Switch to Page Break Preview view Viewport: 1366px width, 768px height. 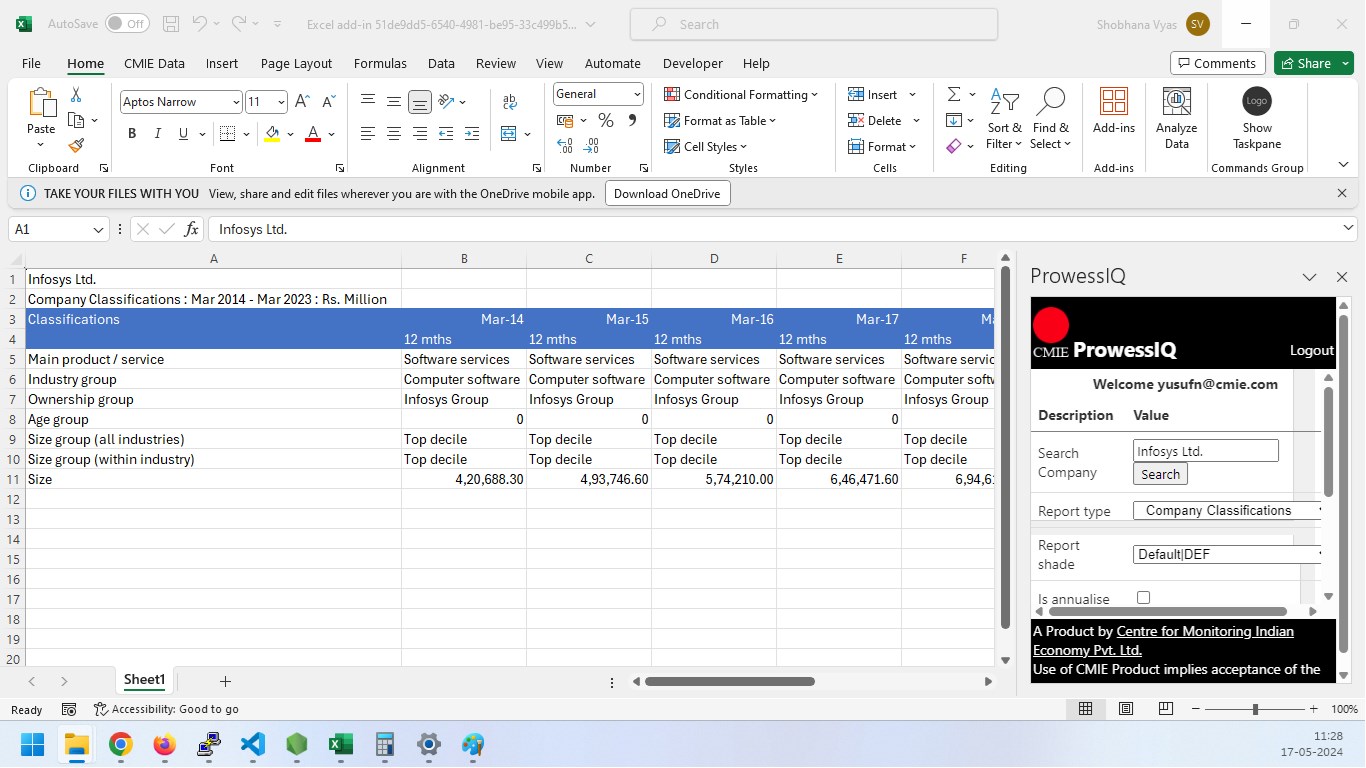pos(1166,709)
